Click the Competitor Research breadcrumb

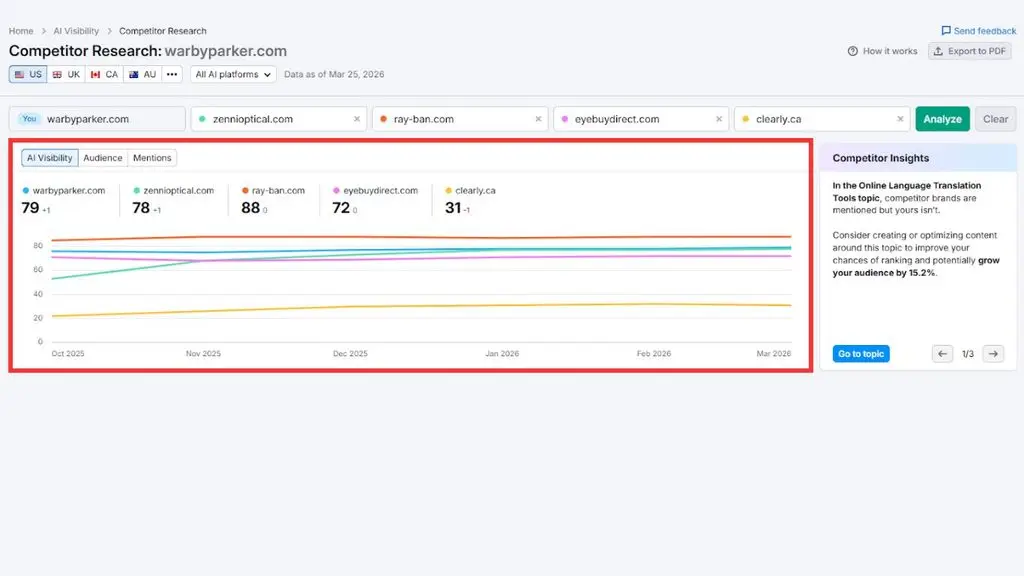click(x=163, y=31)
